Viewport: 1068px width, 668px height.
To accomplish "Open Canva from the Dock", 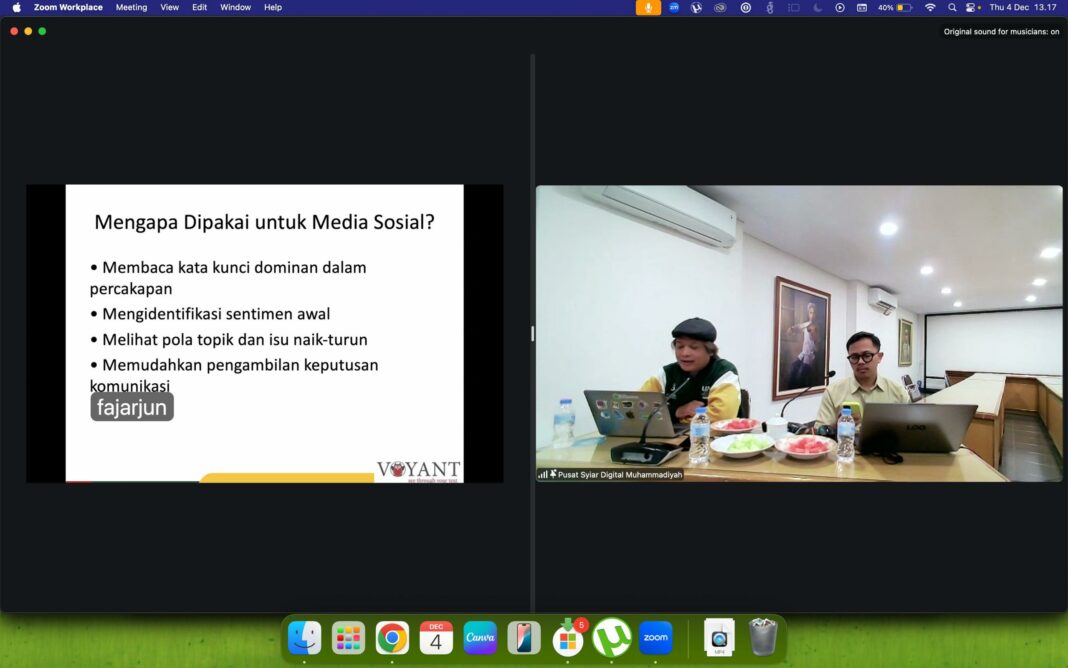I will 480,637.
